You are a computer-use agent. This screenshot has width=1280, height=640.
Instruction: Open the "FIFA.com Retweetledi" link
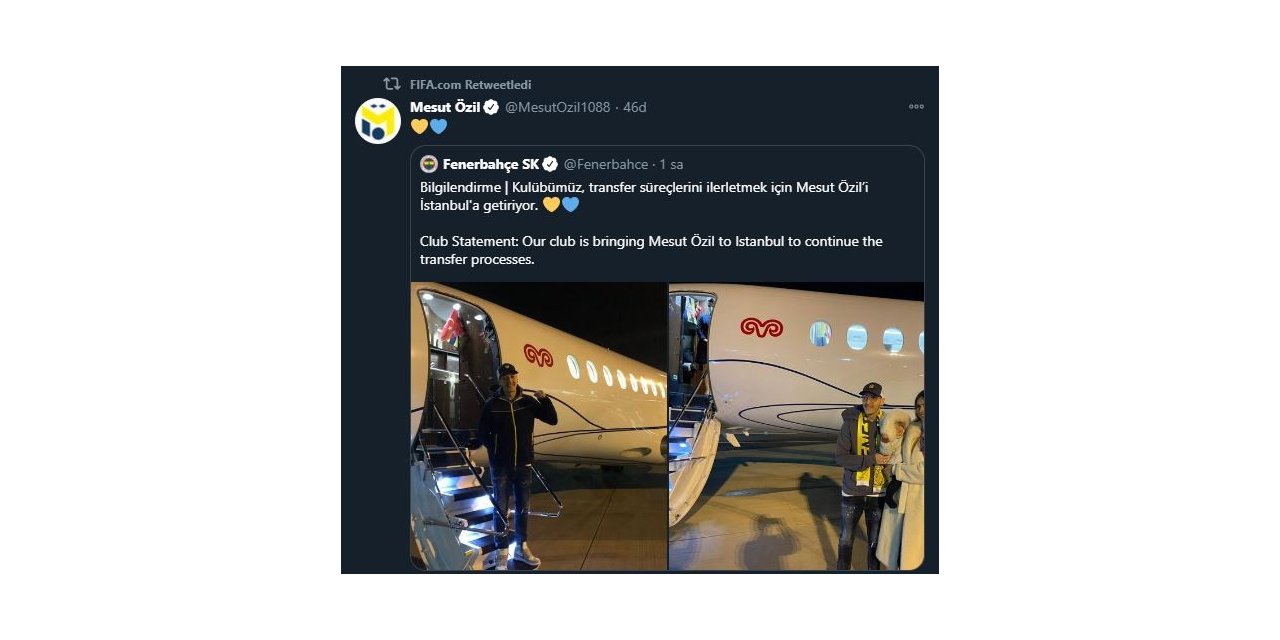(x=470, y=85)
